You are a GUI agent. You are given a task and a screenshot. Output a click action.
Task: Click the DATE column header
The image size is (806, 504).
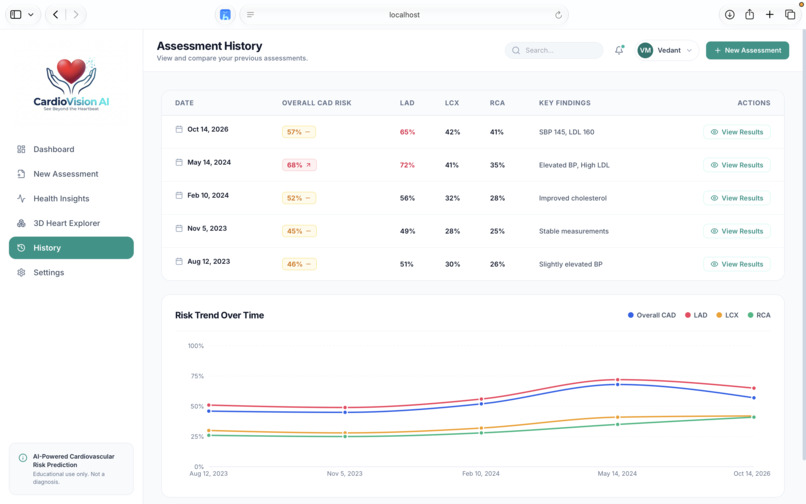point(184,103)
